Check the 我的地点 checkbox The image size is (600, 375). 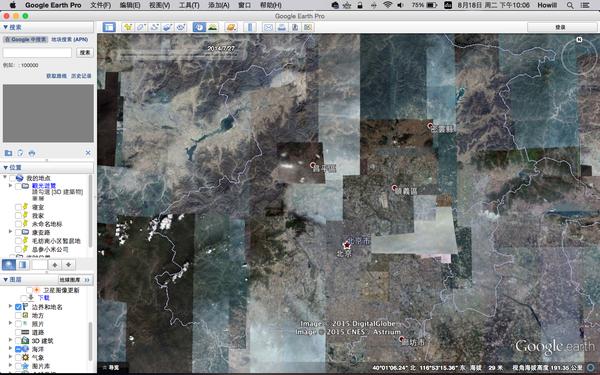tap(12, 178)
